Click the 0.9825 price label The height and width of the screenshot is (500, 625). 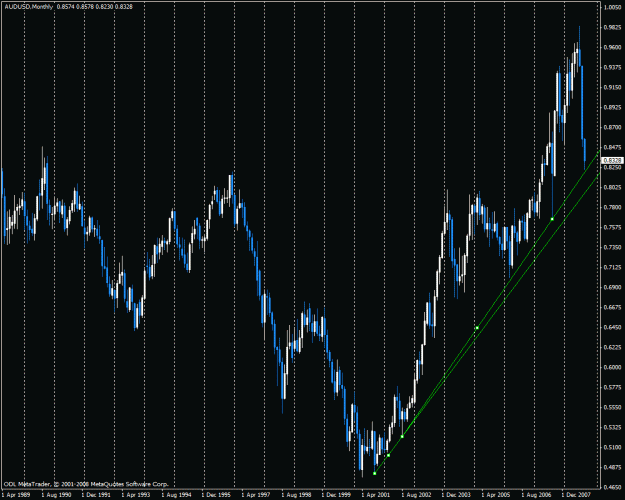pos(613,27)
